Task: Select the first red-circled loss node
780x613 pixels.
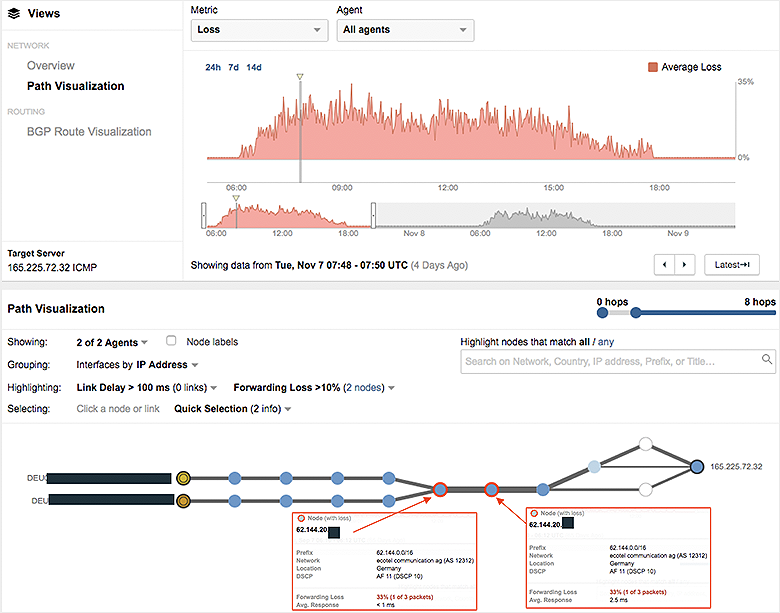Action: (x=439, y=489)
